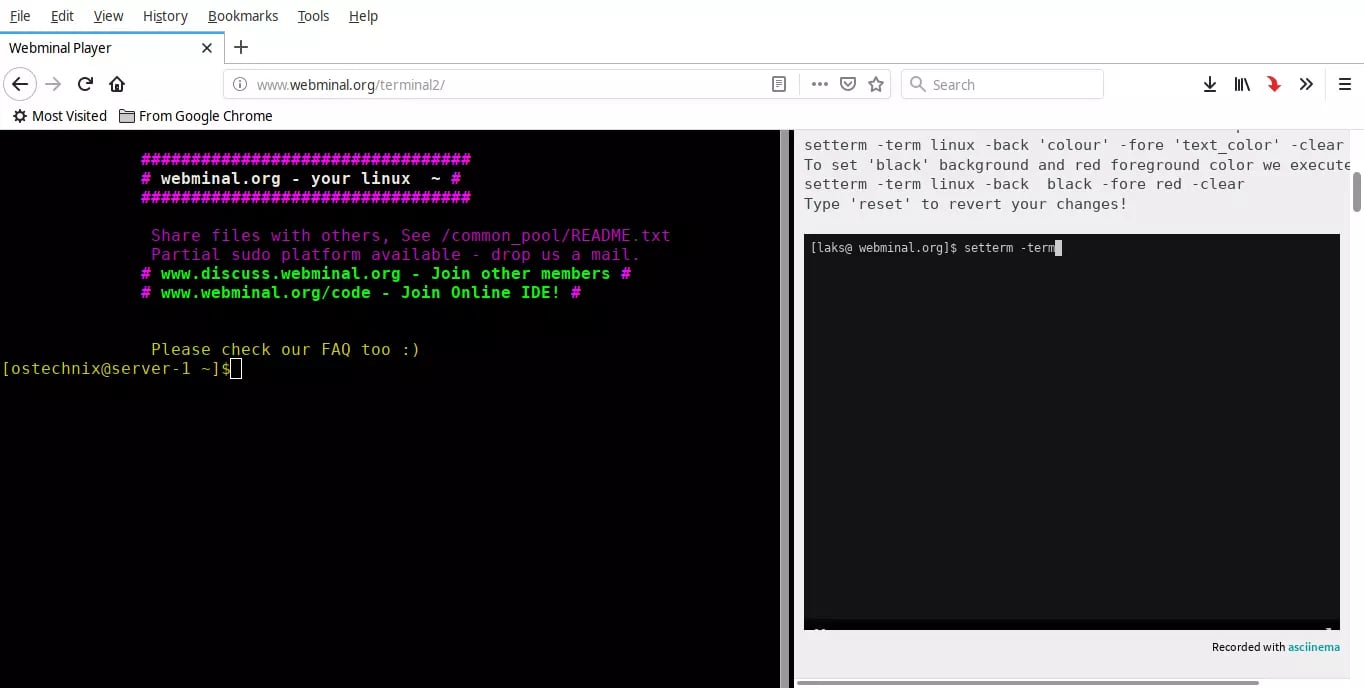Reload the current page
Viewport: 1364px width, 688px height.
point(85,85)
